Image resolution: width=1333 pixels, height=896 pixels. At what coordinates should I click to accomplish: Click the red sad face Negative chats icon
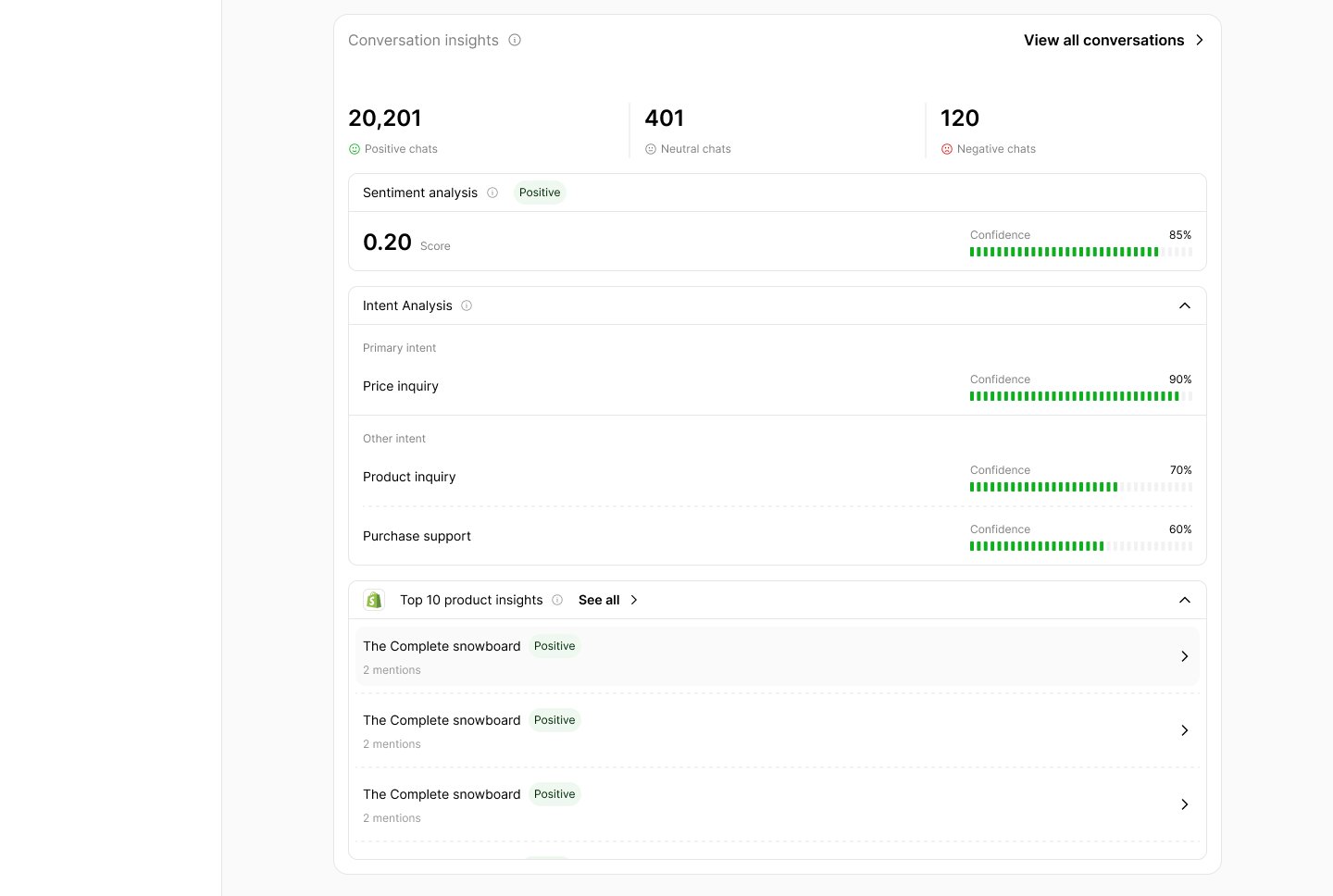(947, 149)
